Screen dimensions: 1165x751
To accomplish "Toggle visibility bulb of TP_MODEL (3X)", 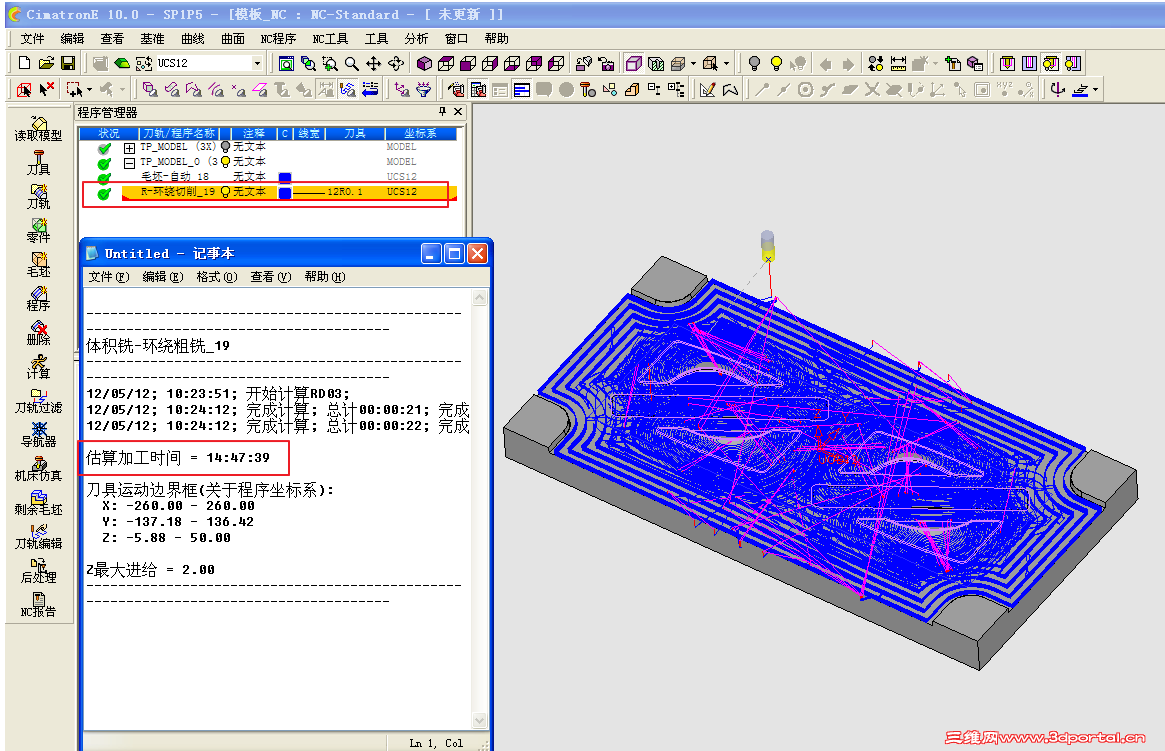I will pos(226,147).
